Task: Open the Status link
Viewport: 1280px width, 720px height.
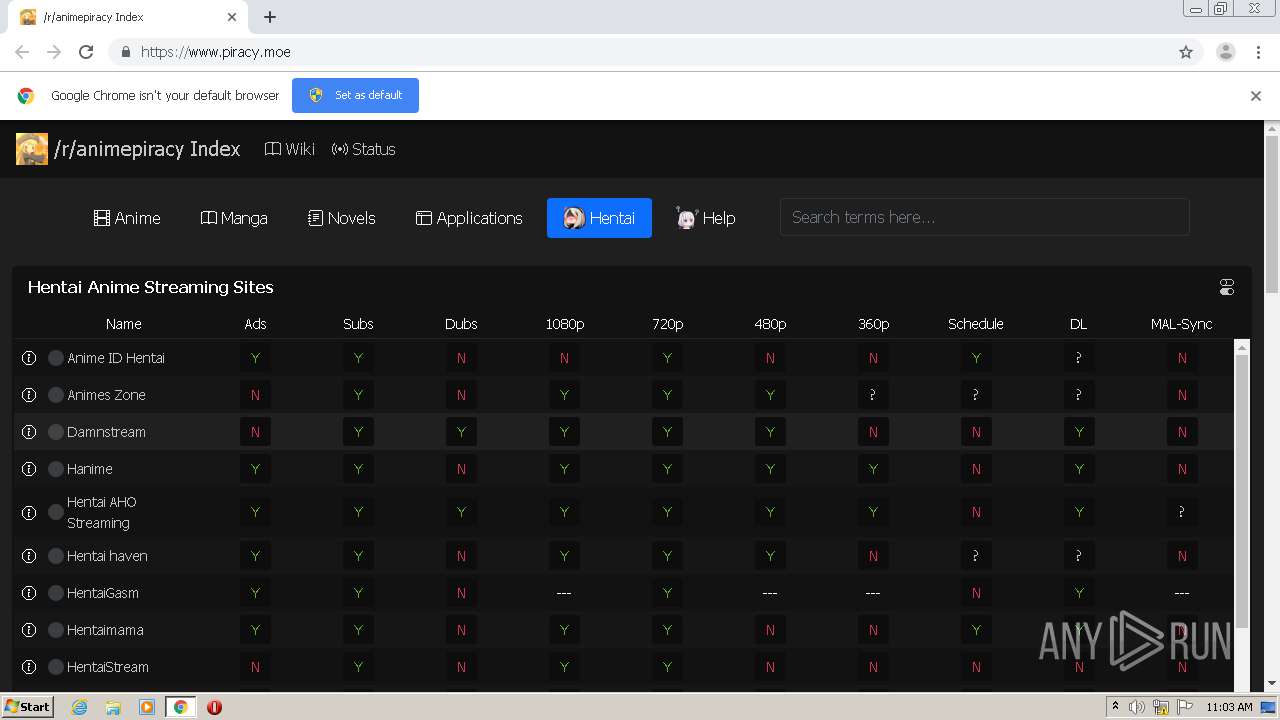Action: tap(364, 149)
